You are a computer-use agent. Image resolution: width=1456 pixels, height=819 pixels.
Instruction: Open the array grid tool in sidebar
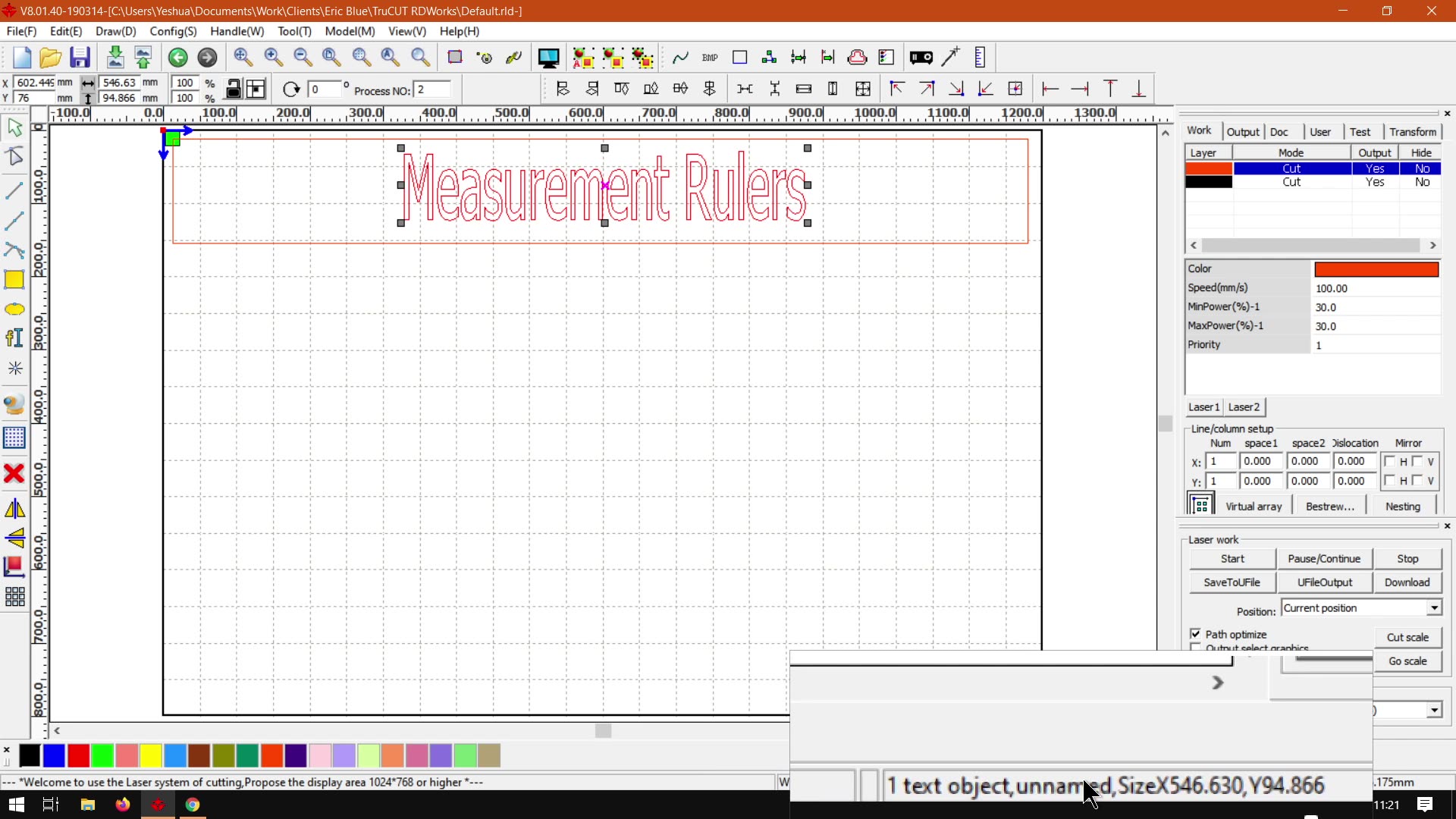tap(14, 597)
